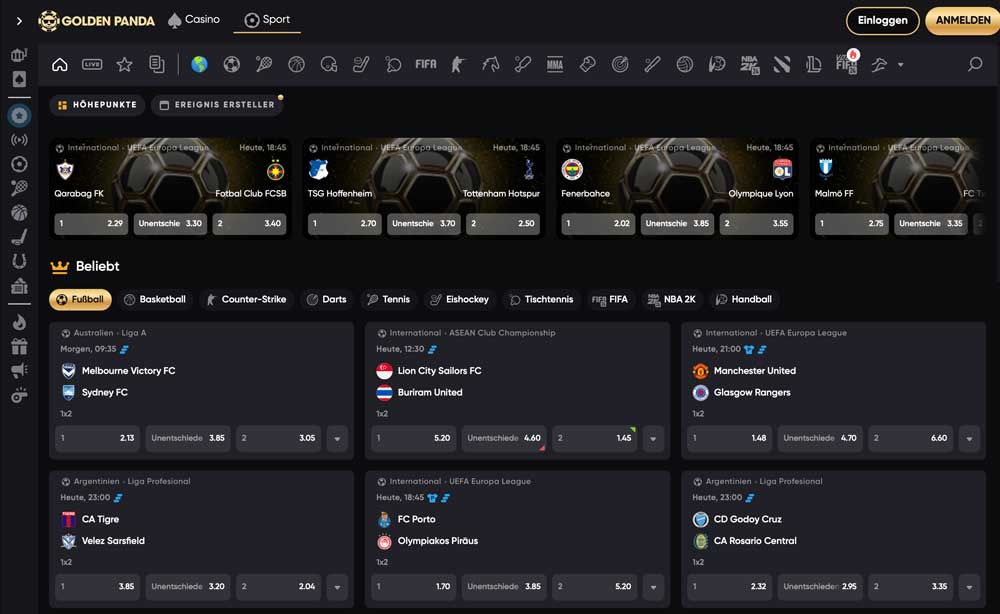Select the American football helmet icon
The width and height of the screenshot is (1000, 614).
click(328, 64)
